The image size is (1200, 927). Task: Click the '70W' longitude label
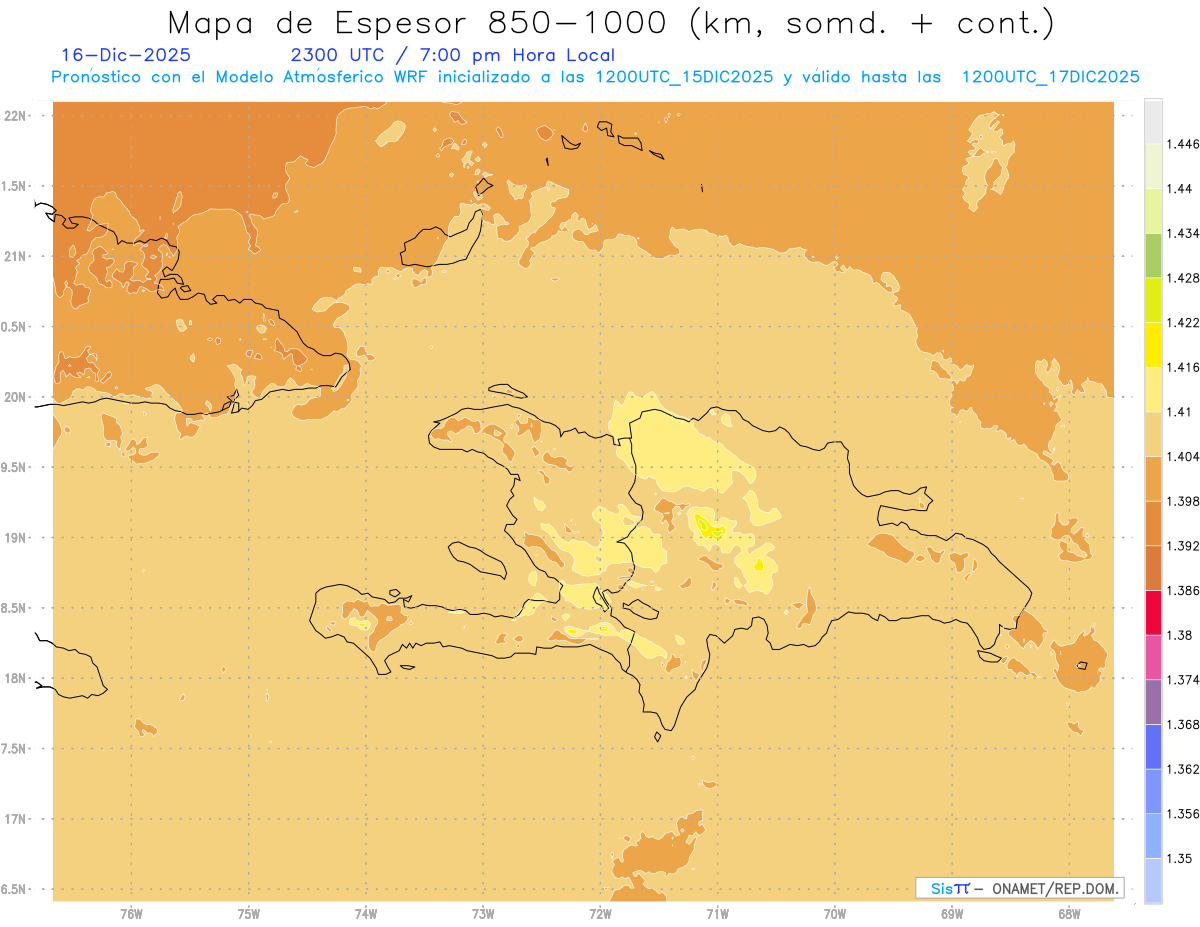click(x=835, y=914)
